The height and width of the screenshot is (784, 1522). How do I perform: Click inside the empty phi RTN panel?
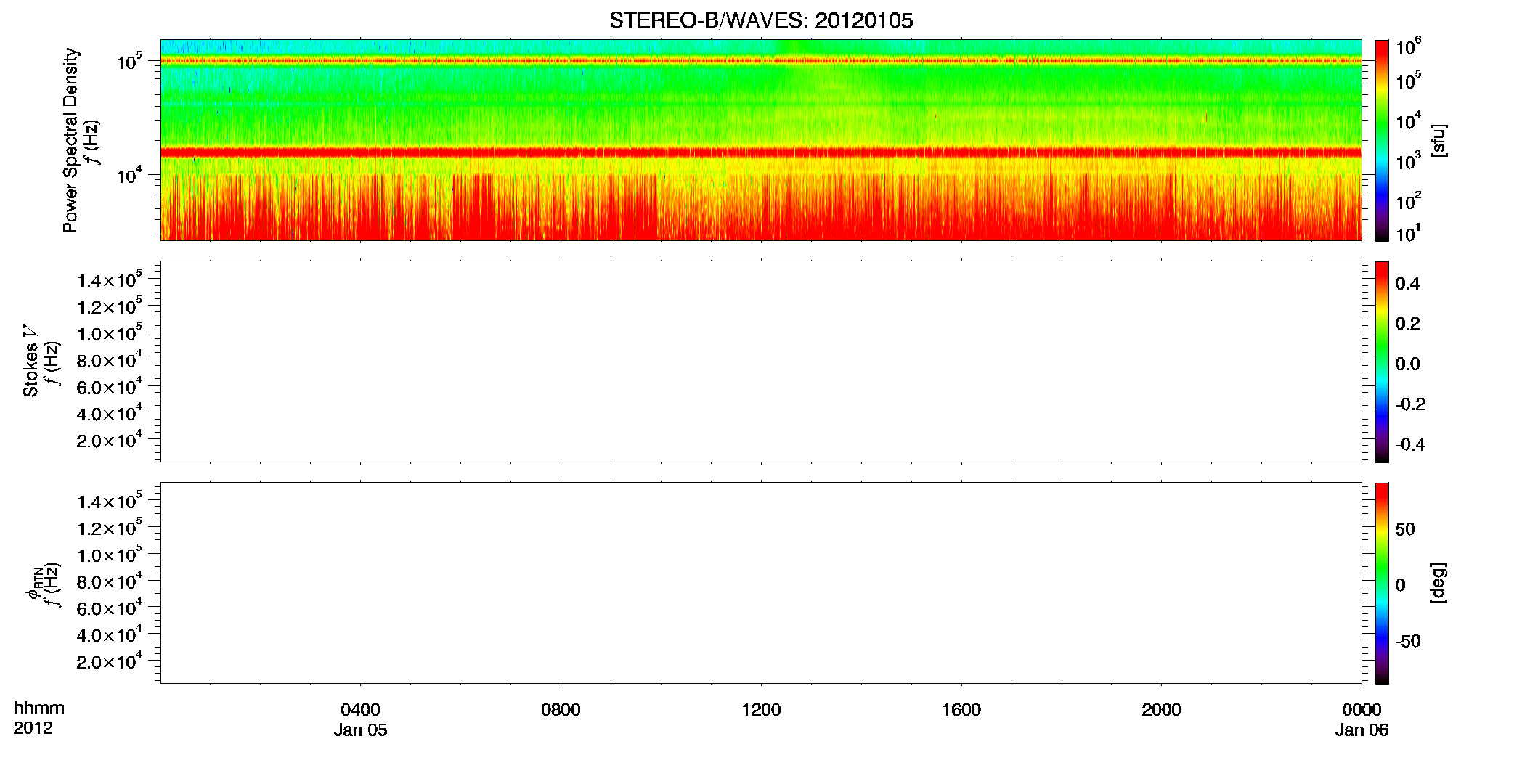(761, 583)
